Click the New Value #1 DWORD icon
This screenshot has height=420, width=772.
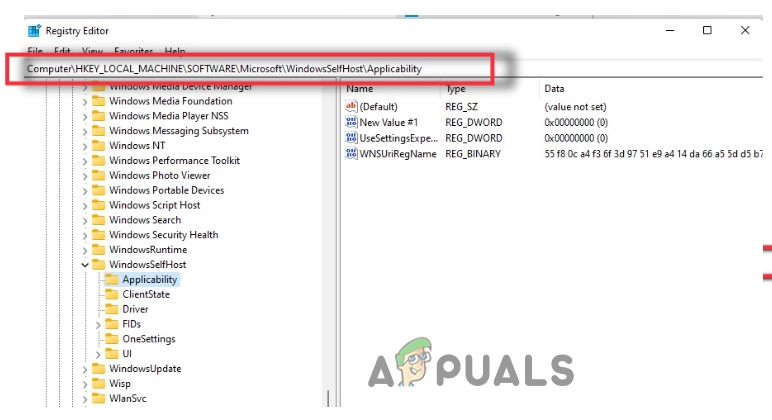351,122
